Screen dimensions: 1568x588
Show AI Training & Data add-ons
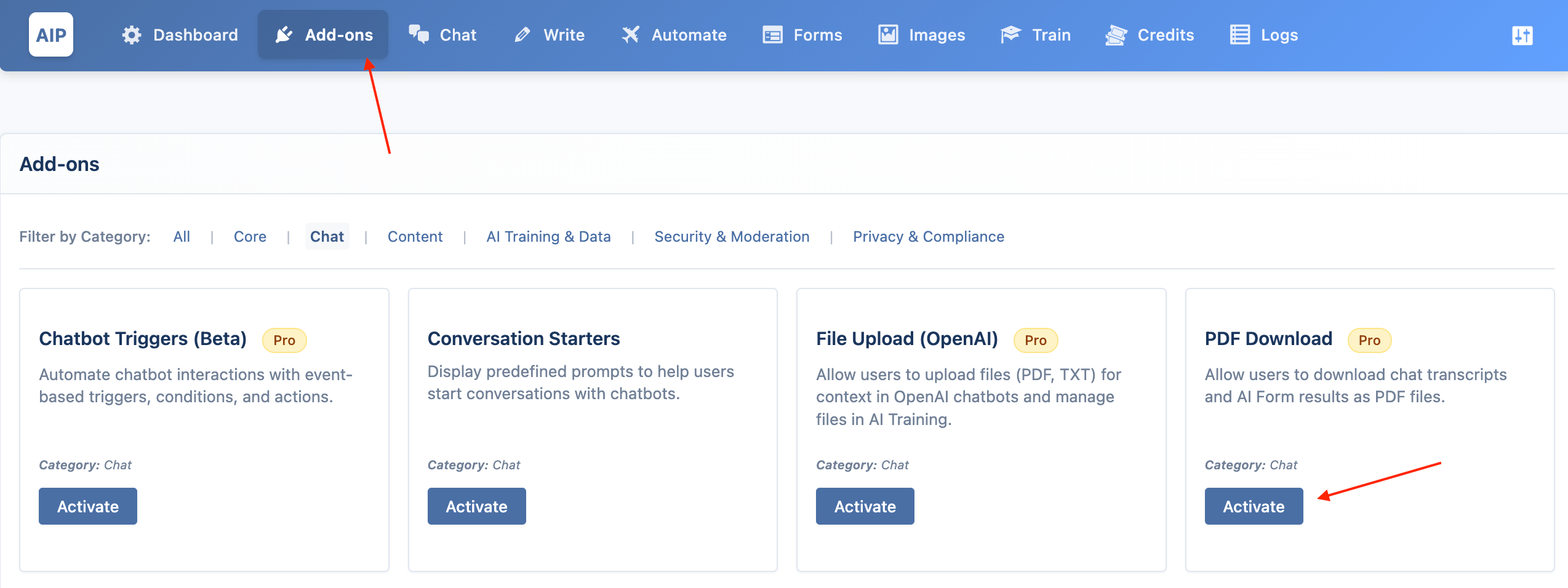548,237
